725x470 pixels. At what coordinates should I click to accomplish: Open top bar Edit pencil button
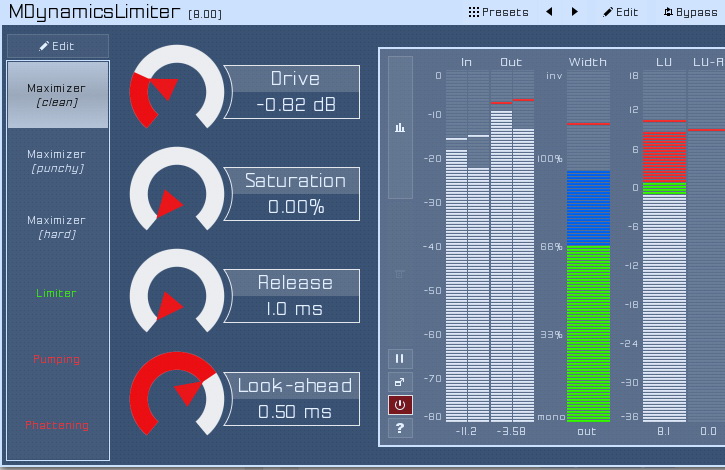pos(621,12)
